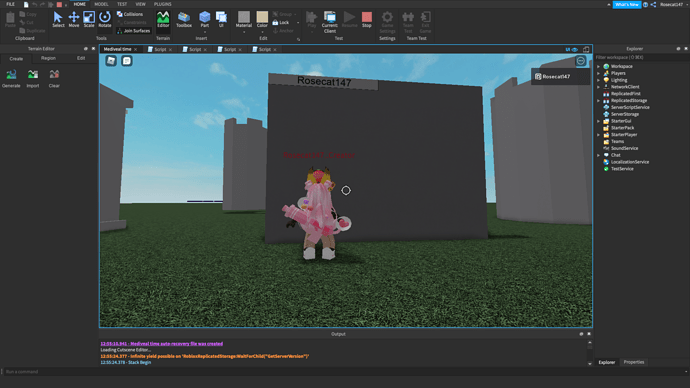Click the red stop icon in quick access bar
This screenshot has width=690, height=388.
tap(59, 4)
